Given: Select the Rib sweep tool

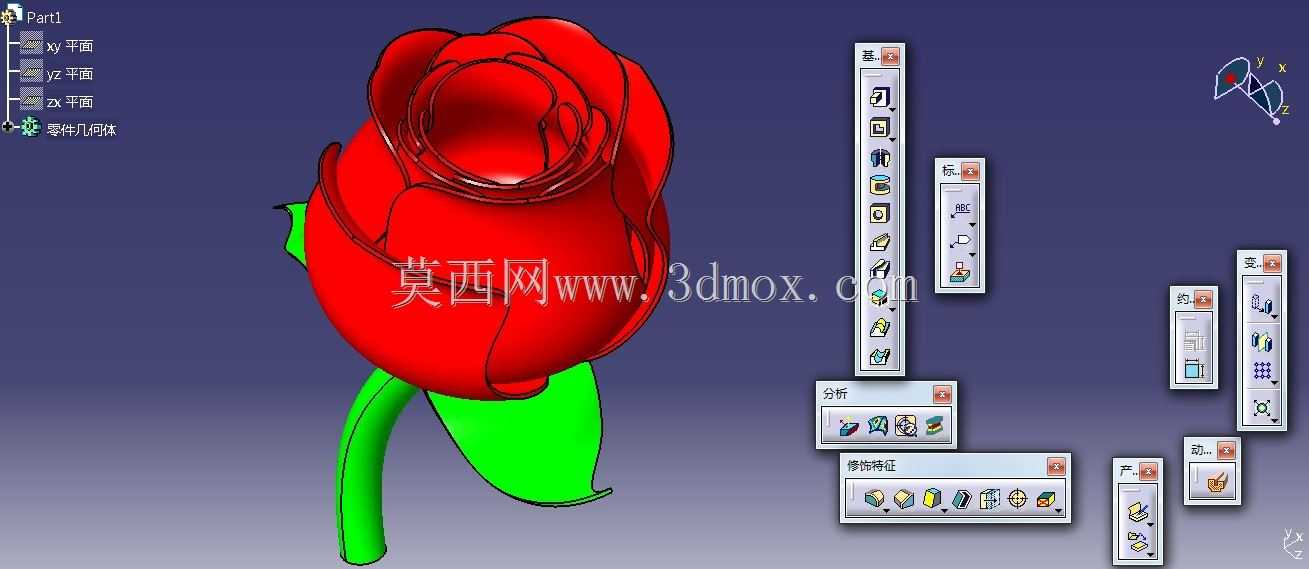Looking at the screenshot, I should coord(880,241).
